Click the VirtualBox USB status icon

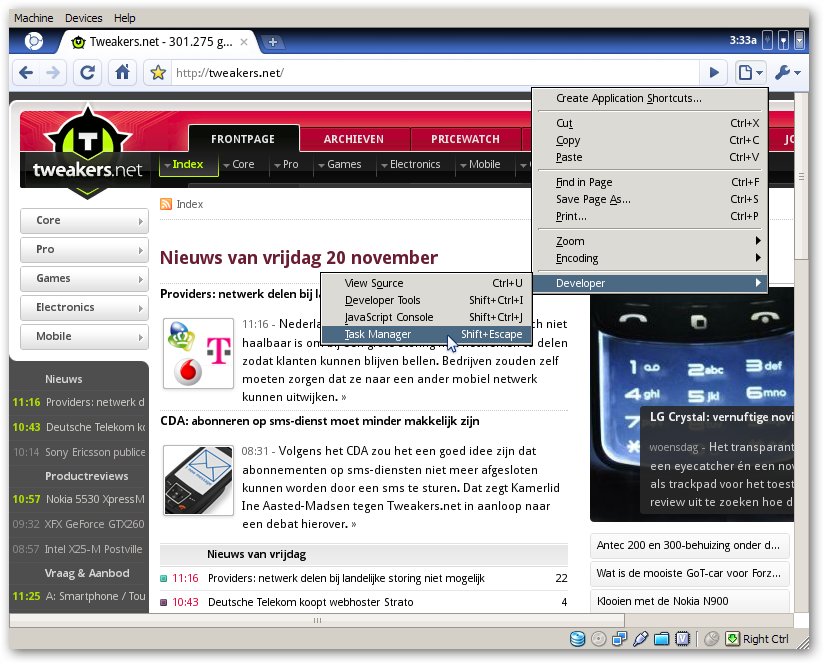pyautogui.click(x=640, y=639)
